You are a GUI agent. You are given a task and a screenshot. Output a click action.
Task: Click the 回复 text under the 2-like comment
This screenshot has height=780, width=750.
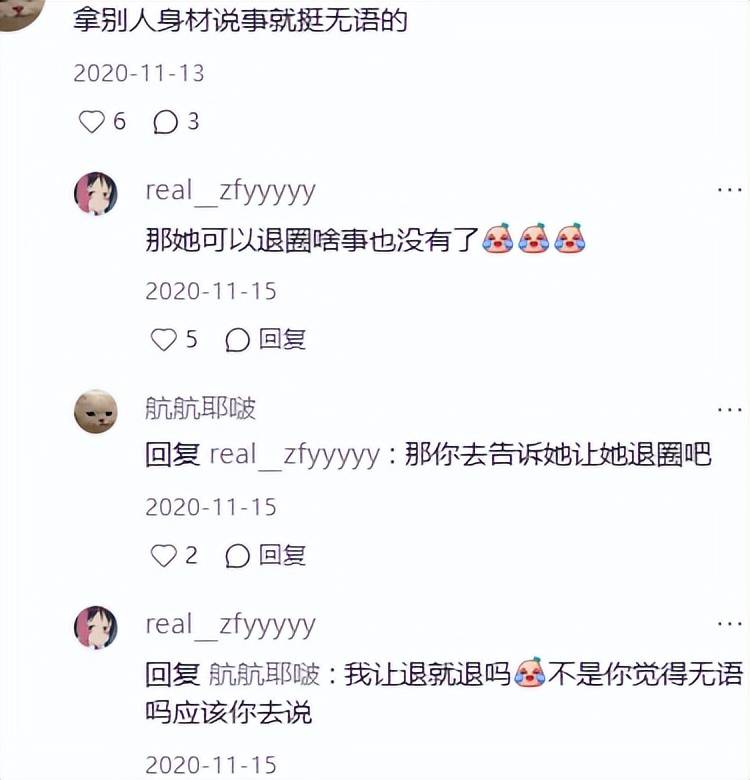pos(282,555)
